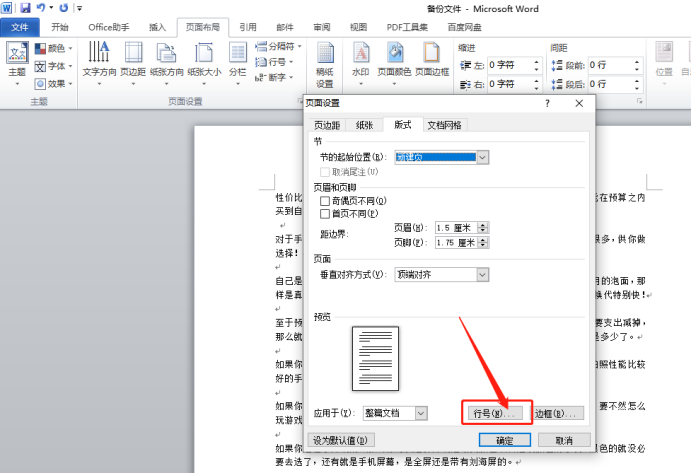Open paper Orientation (纸张方向) menu

[166, 64]
